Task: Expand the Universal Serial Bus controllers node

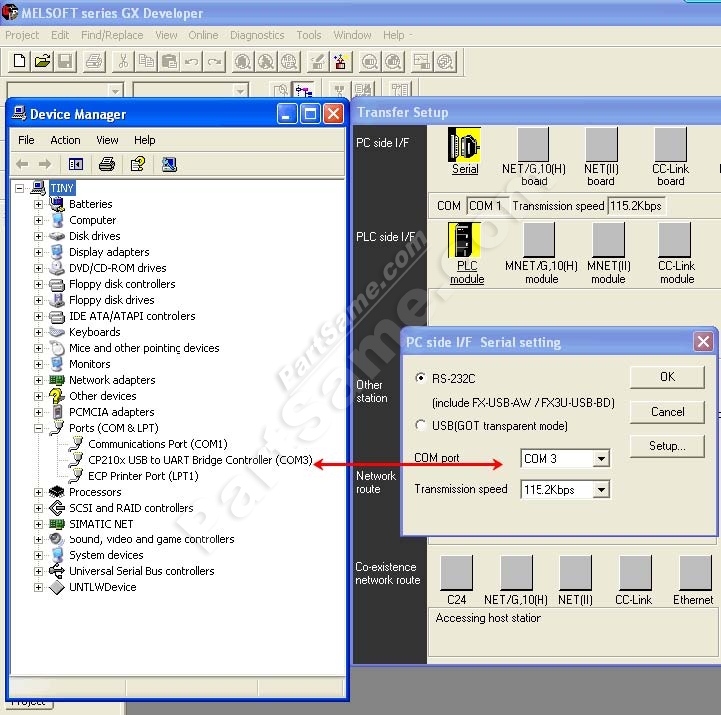Action: (x=38, y=571)
